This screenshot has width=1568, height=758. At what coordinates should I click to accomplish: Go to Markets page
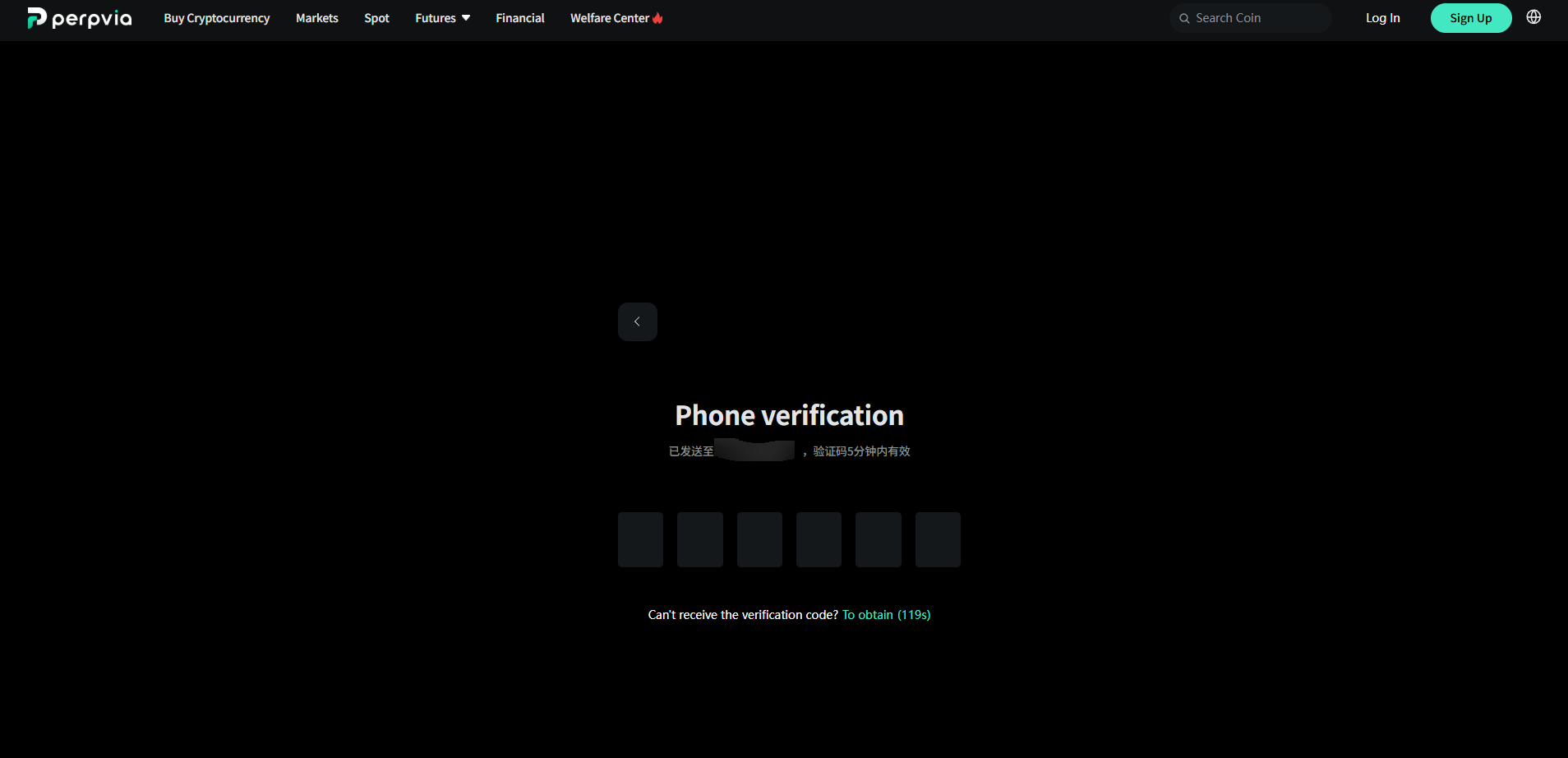tap(317, 18)
